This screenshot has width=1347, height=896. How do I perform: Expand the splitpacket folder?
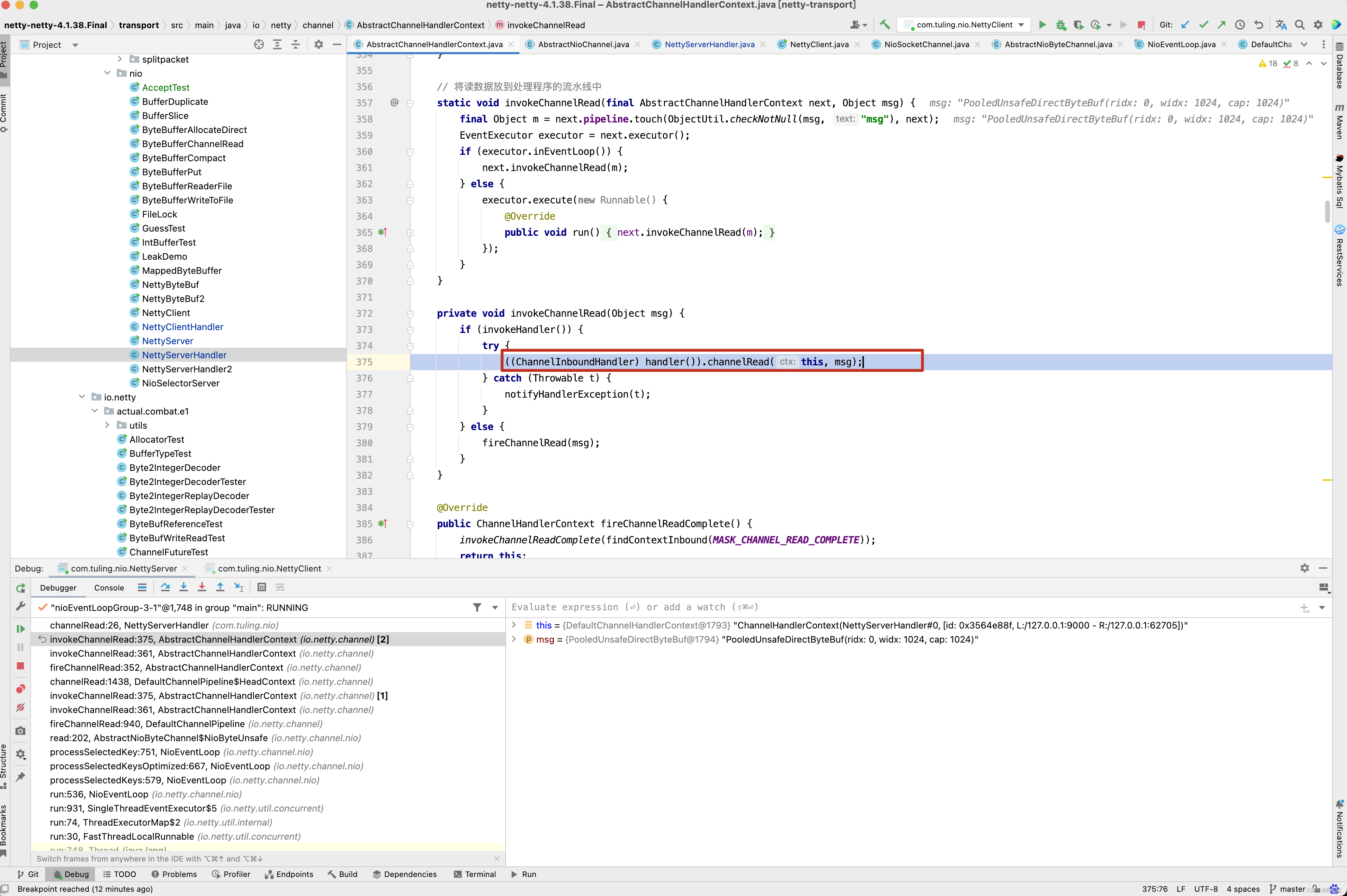click(x=119, y=59)
